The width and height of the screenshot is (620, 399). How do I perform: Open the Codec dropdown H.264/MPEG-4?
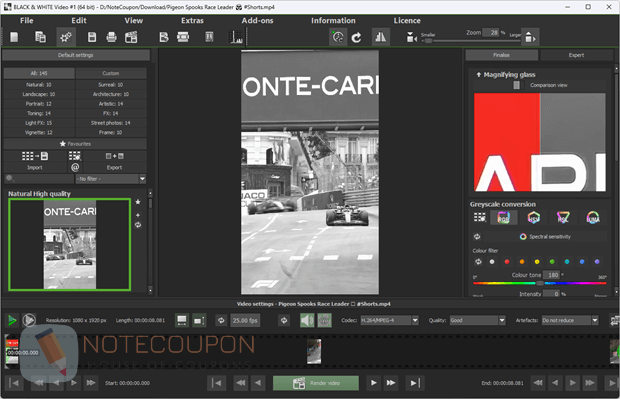pyautogui.click(x=389, y=320)
